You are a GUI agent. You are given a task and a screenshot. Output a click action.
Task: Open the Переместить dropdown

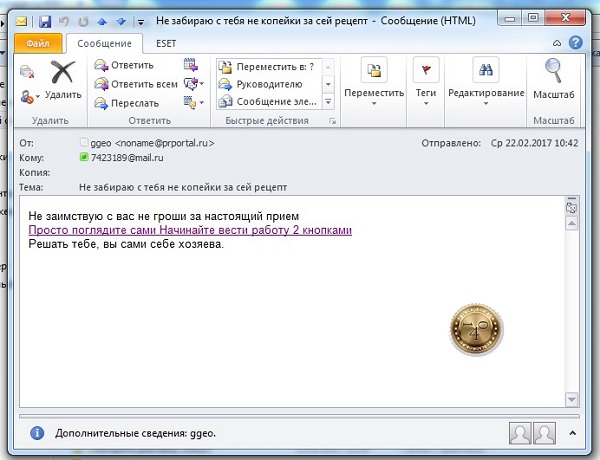coord(374,82)
